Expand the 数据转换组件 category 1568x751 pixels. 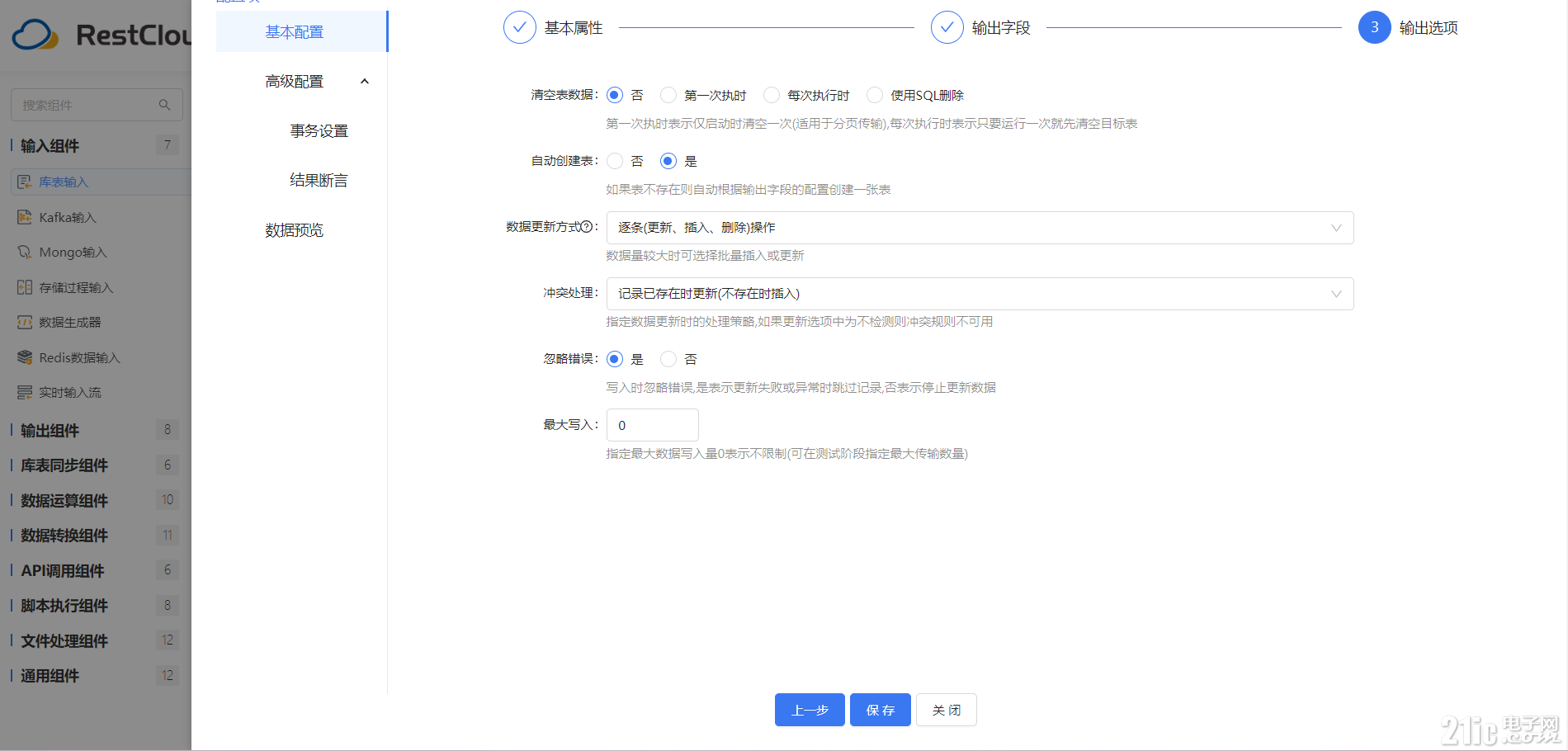[x=64, y=536]
